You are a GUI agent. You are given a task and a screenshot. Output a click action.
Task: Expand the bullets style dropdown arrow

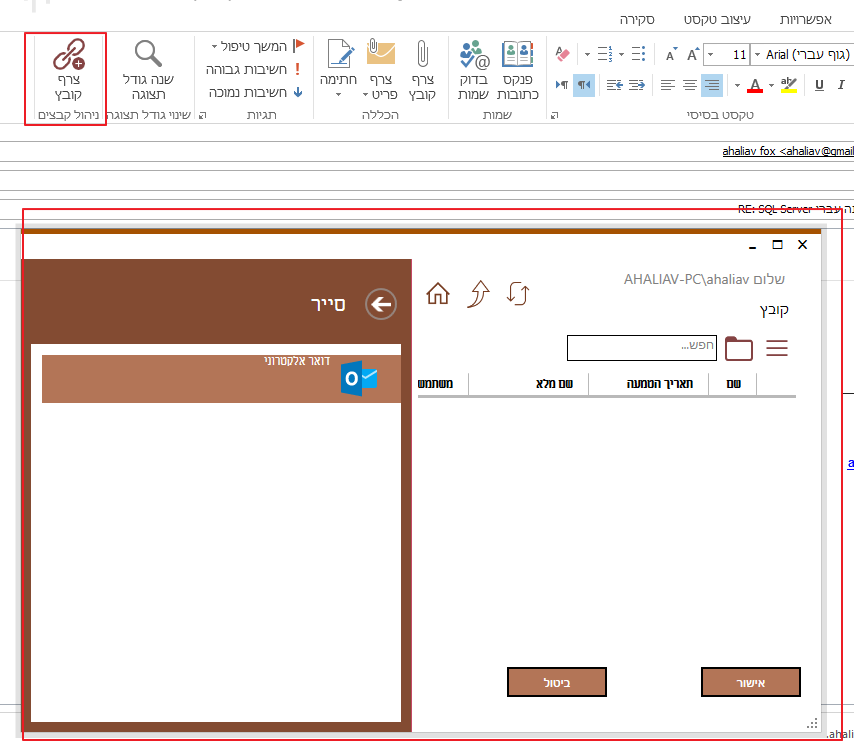[x=621, y=54]
